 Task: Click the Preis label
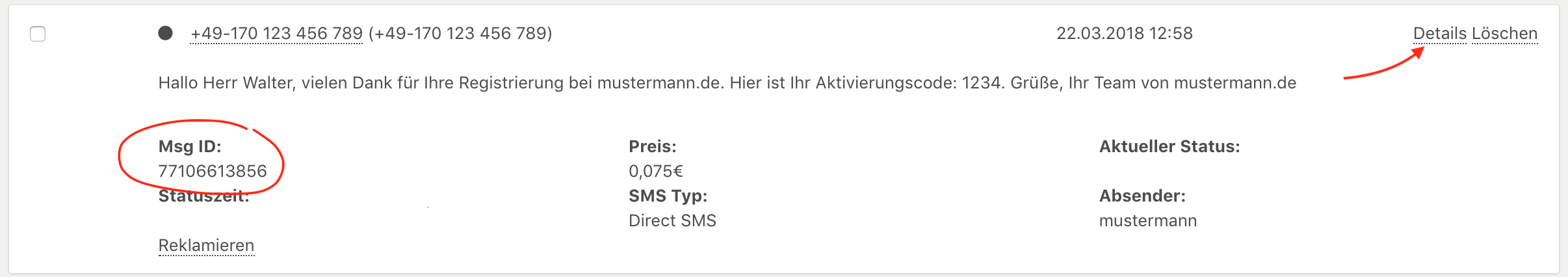(652, 146)
